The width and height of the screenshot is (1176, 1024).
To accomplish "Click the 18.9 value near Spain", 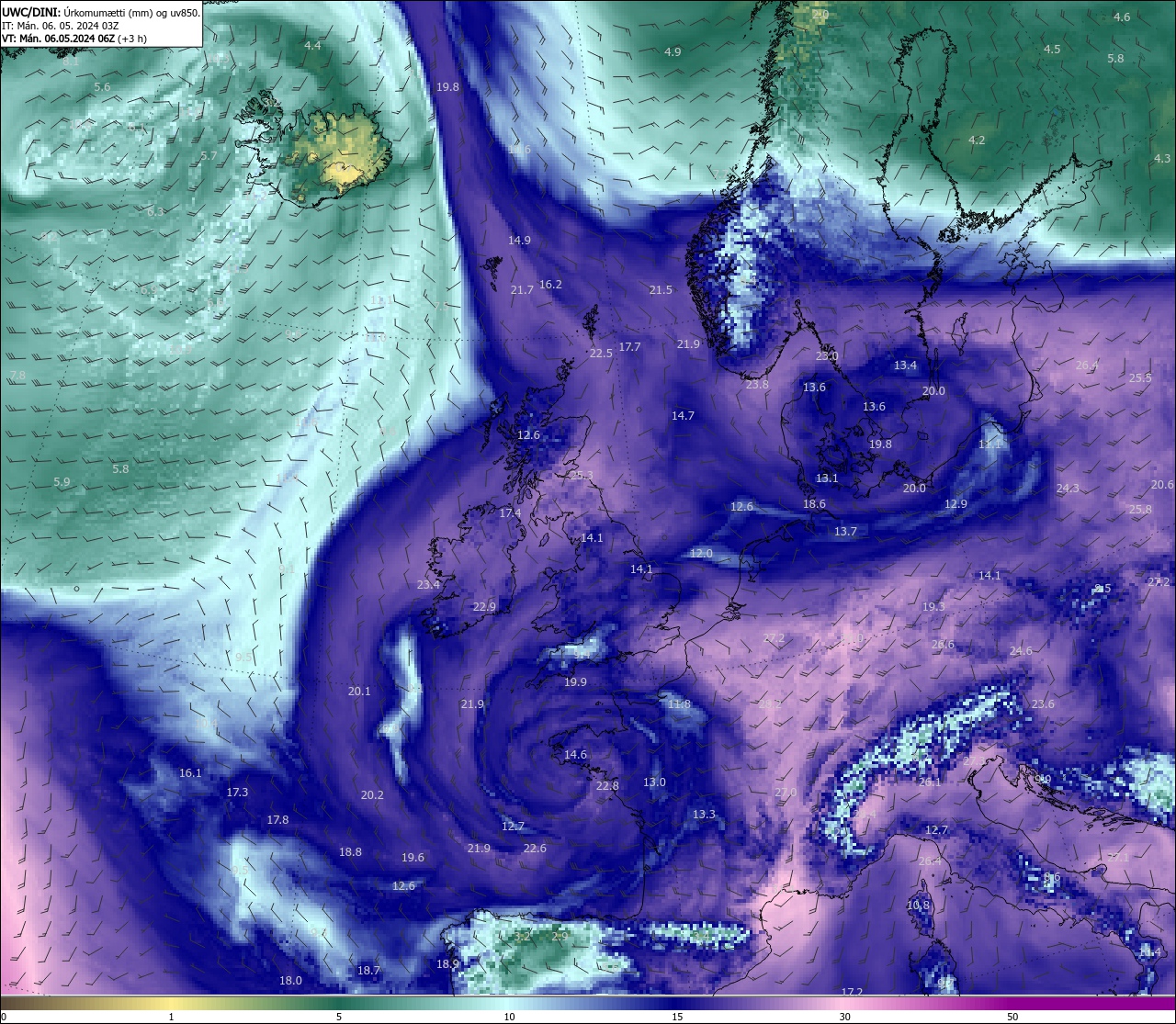I will click(x=447, y=963).
